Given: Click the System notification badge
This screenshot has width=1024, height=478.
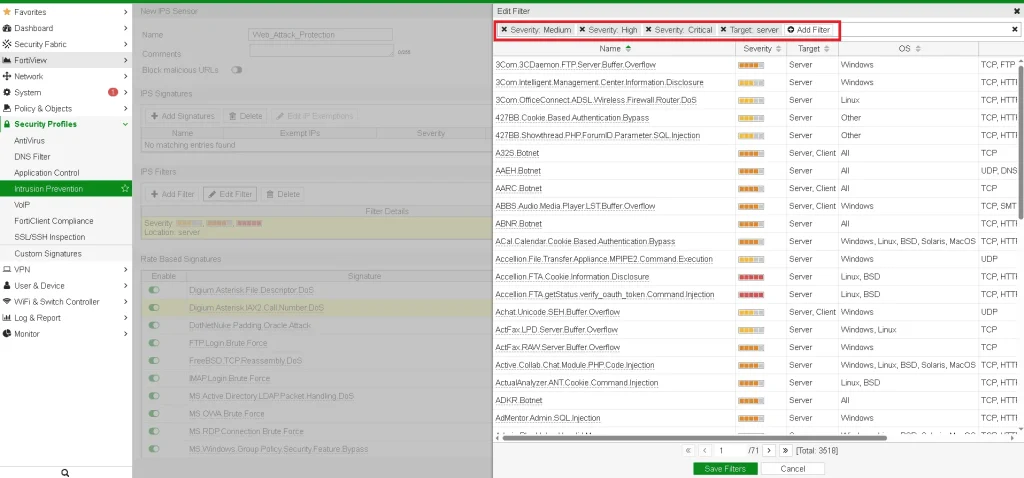Looking at the screenshot, I should click(113, 92).
